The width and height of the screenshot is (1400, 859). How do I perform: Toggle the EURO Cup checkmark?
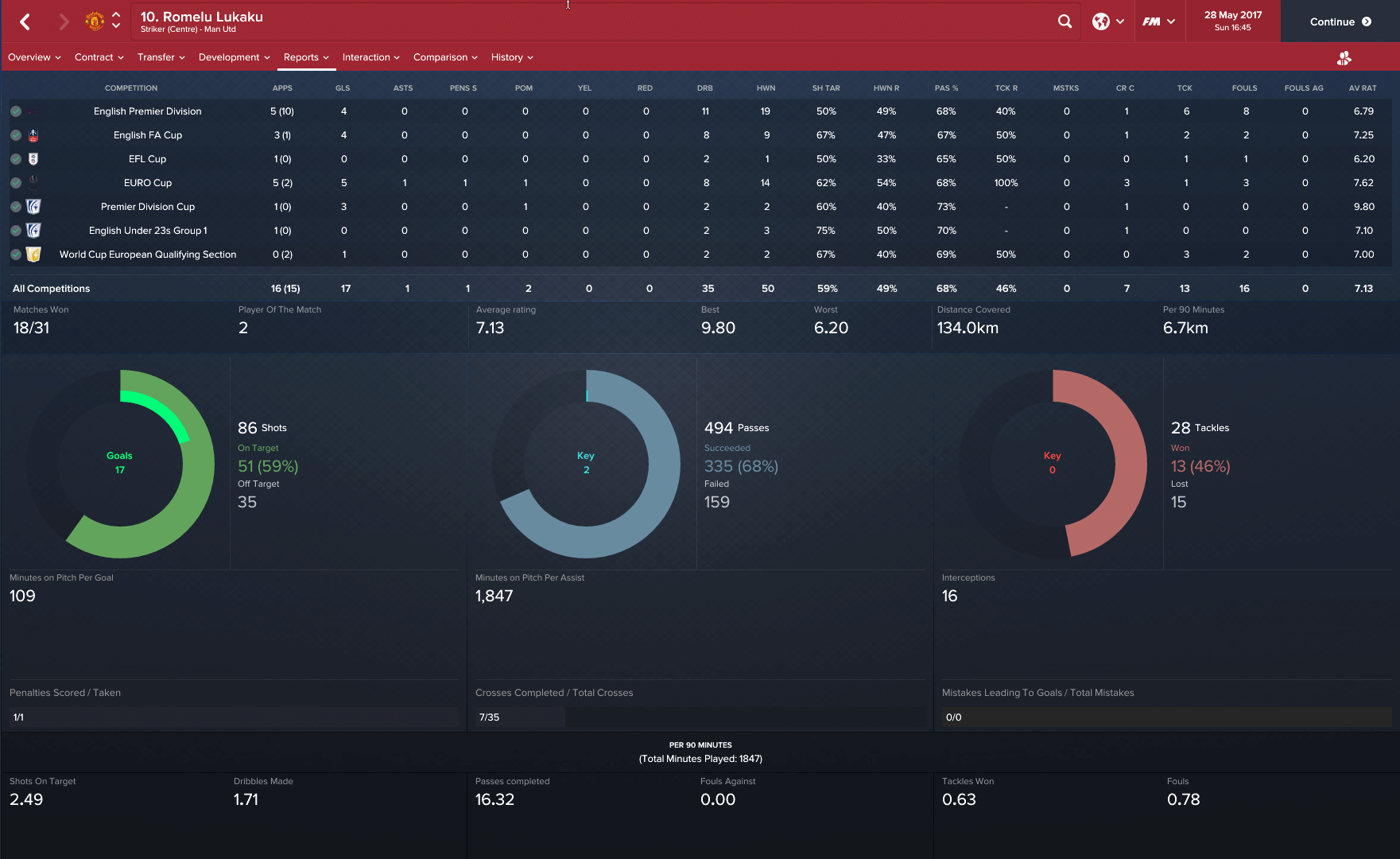(x=16, y=183)
